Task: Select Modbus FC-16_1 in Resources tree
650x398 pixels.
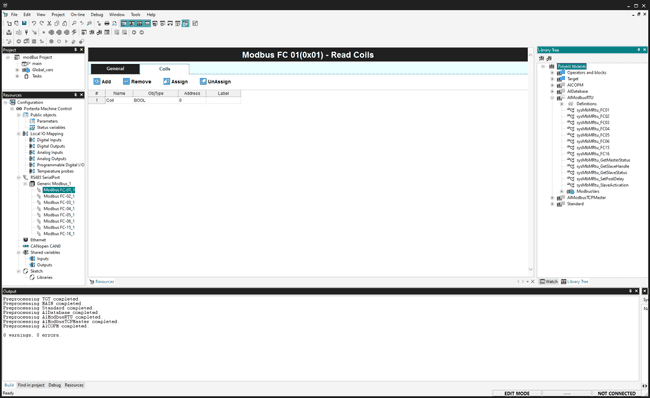Action: point(59,234)
